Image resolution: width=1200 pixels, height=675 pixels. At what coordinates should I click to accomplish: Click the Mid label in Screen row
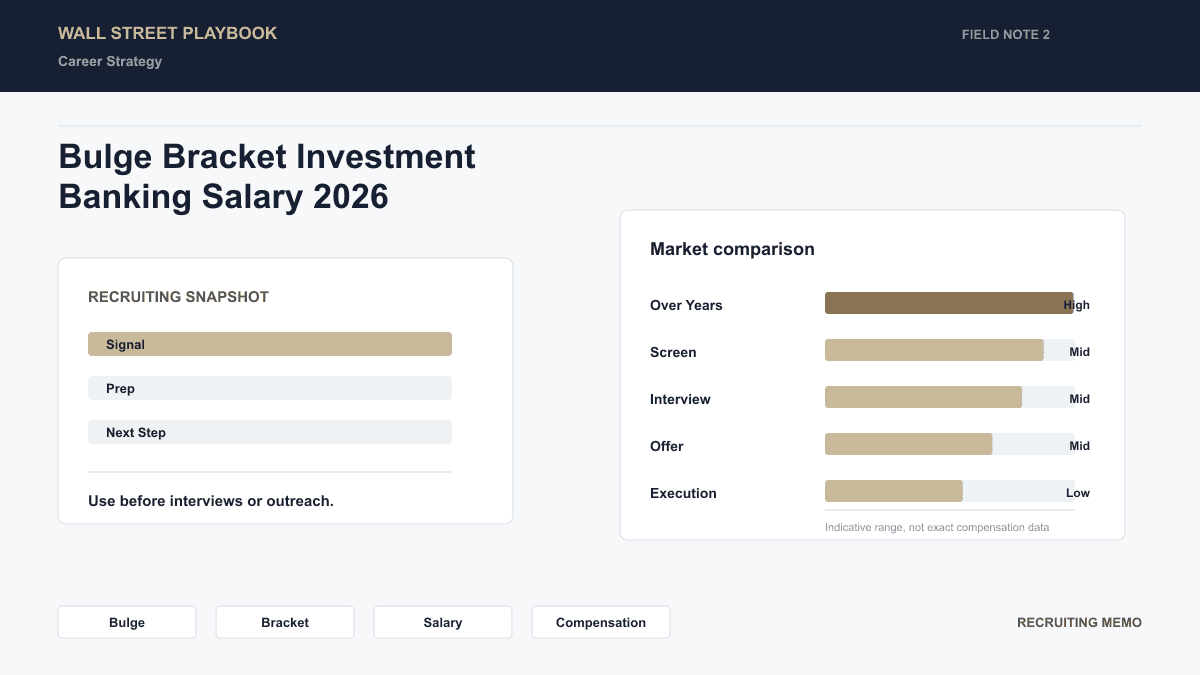point(1080,352)
